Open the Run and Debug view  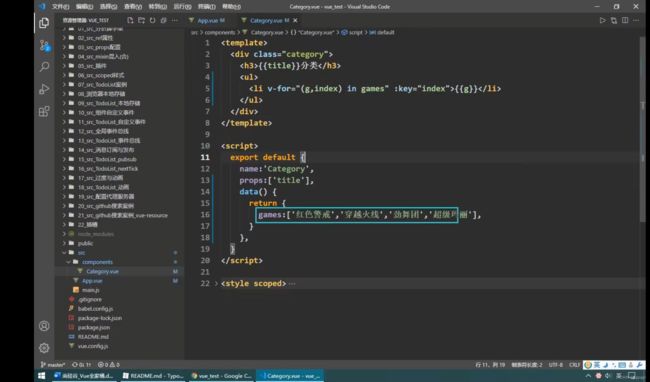44,89
